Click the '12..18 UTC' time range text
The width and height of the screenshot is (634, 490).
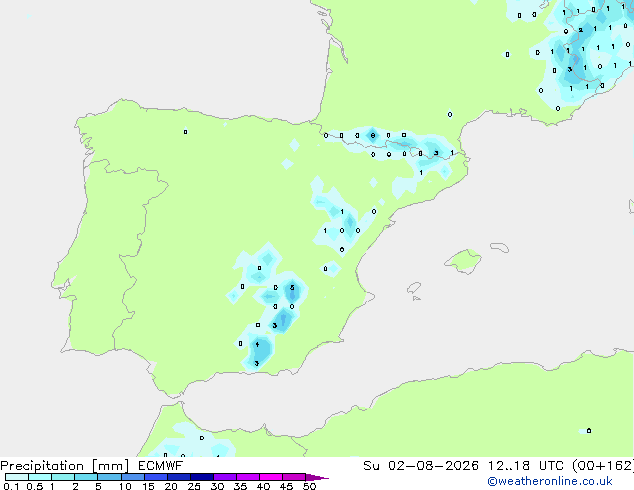pos(524,466)
